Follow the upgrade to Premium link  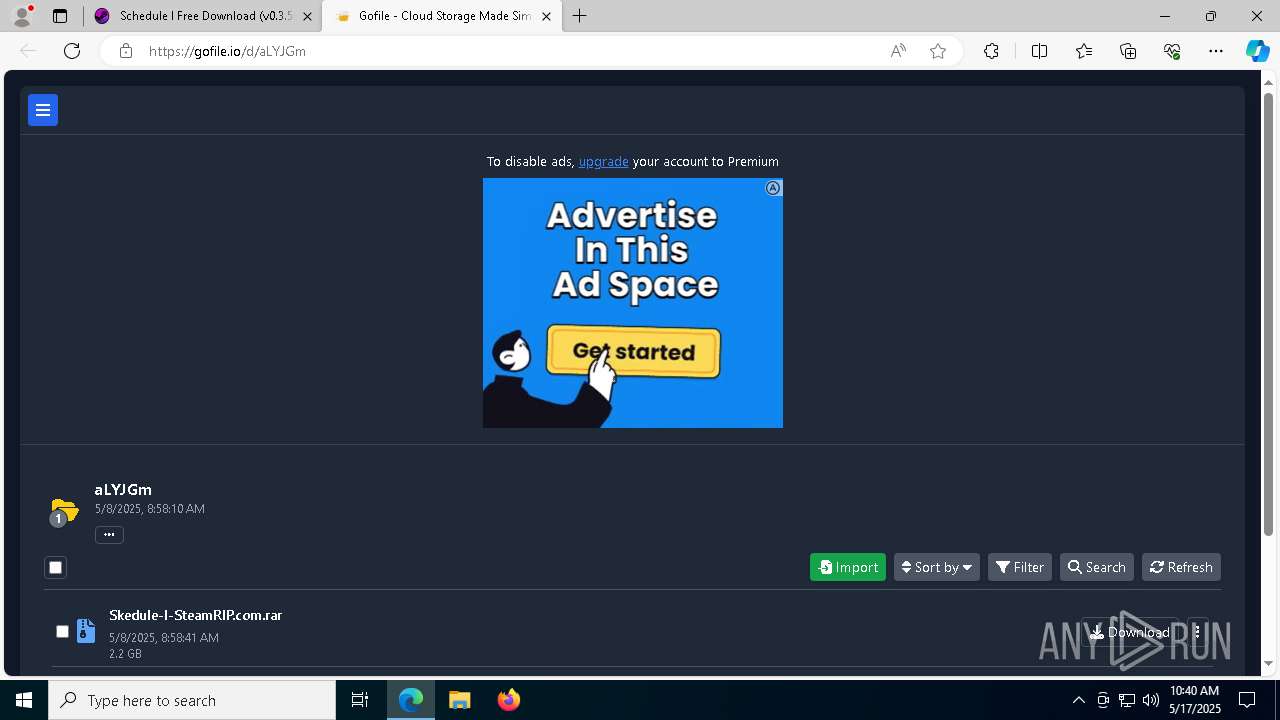point(604,161)
